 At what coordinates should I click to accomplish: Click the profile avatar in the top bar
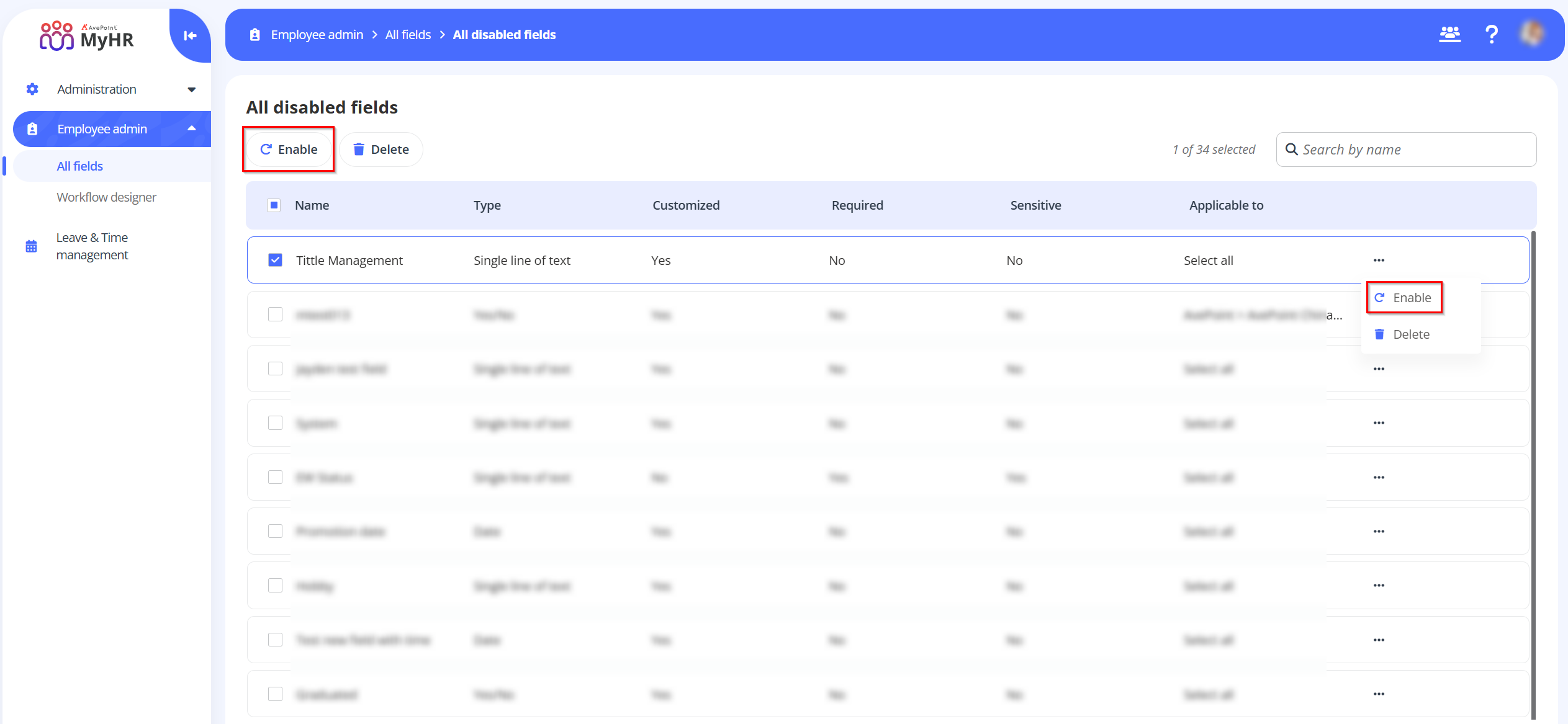[x=1533, y=34]
